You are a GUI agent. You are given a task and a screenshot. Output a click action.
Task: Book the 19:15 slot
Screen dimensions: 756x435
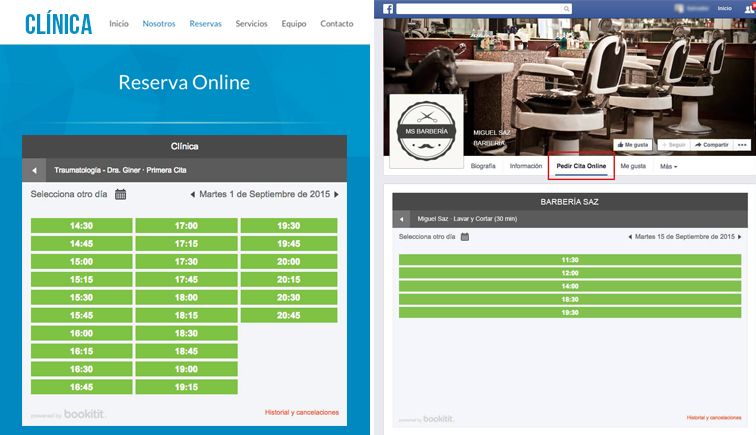187,387
